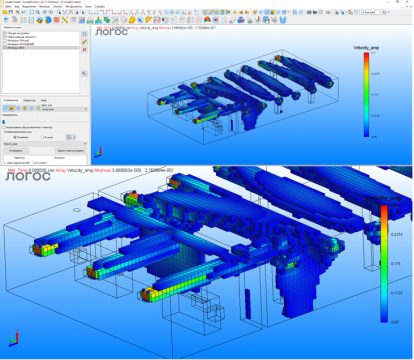Click the open folder icon in top toolbar
This screenshot has width=414, height=360.
(5, 12)
